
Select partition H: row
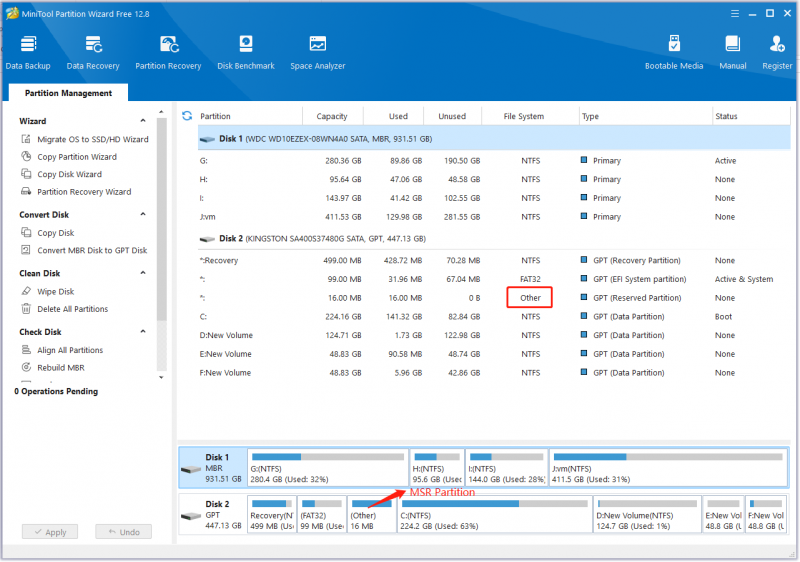(494, 180)
